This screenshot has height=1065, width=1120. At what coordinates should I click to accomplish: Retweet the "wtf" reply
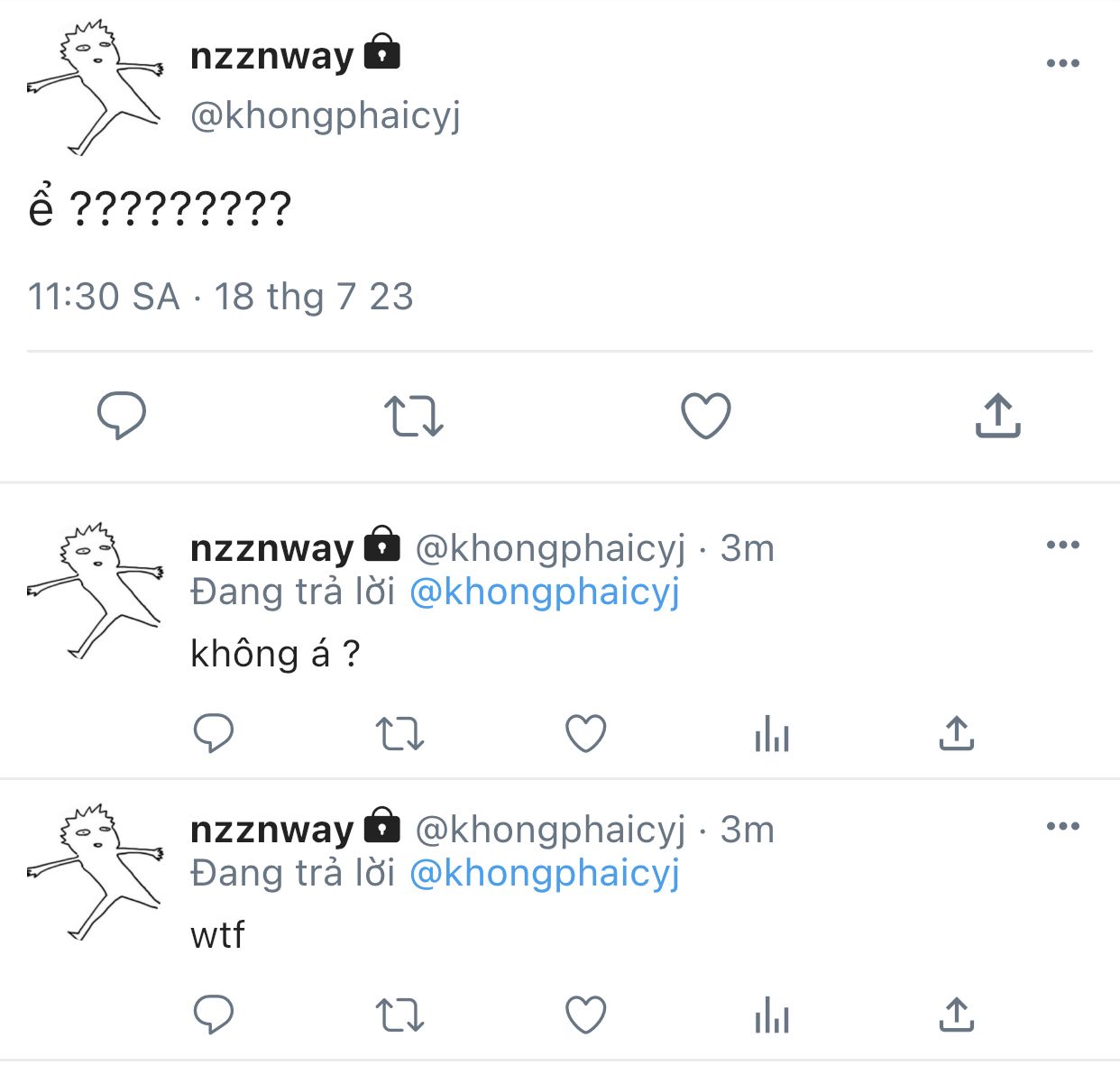tap(399, 1015)
